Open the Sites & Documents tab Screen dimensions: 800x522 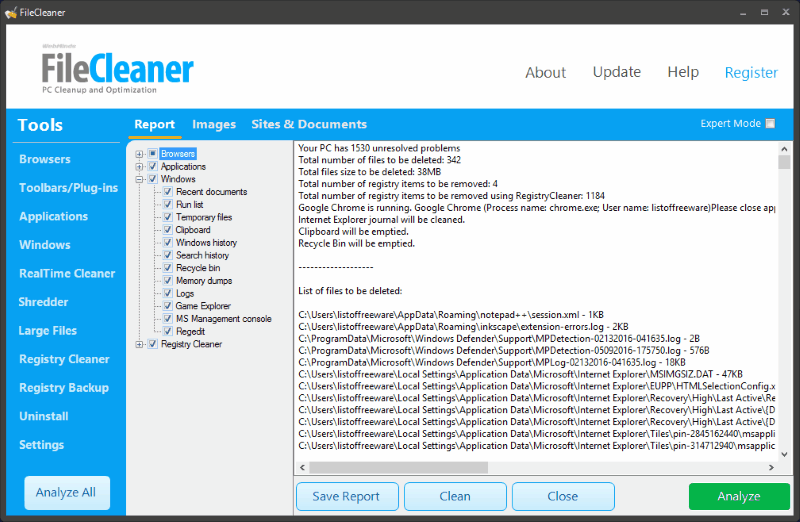click(309, 125)
